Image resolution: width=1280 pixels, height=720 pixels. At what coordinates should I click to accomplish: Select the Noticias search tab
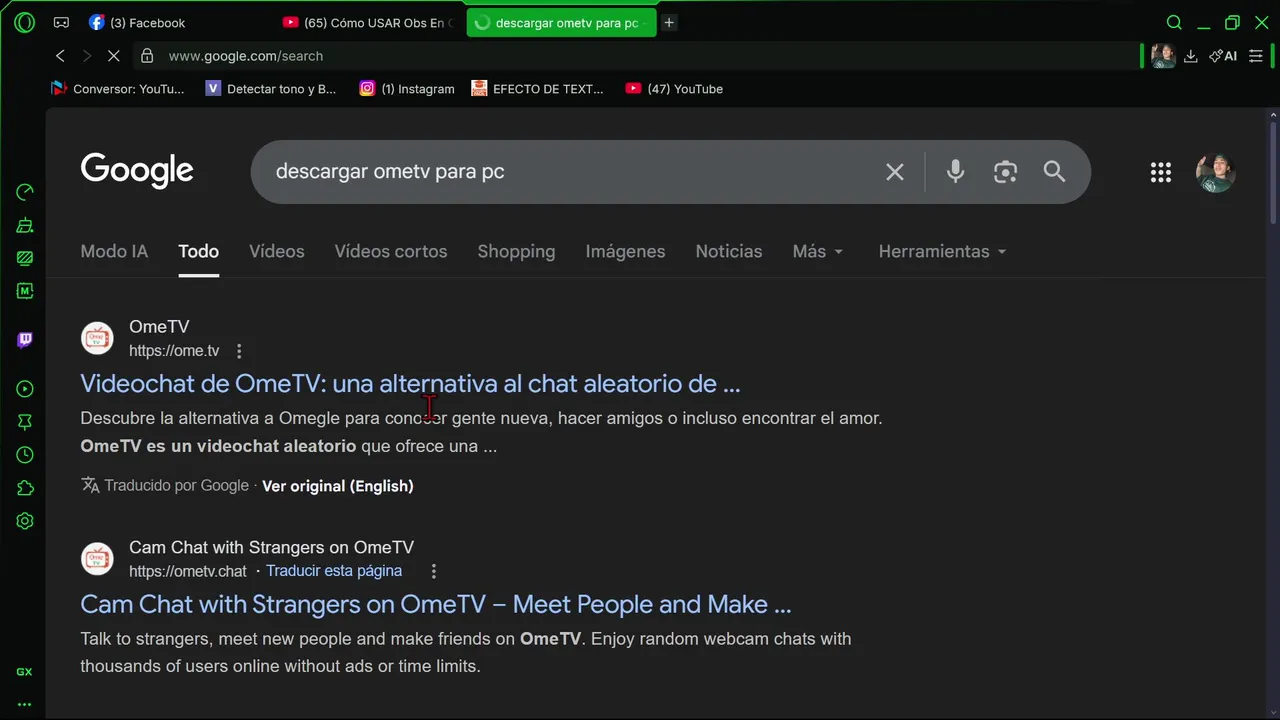coord(729,251)
